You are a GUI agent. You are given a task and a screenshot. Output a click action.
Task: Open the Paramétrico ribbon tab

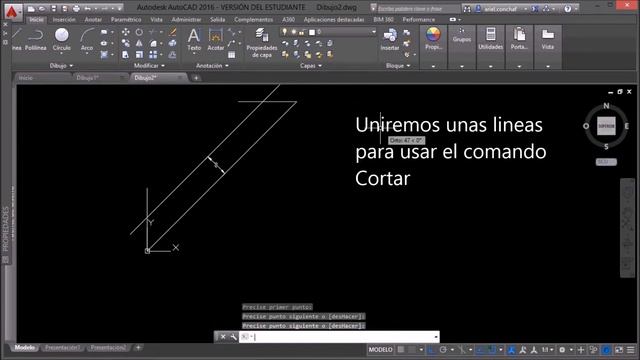point(126,19)
